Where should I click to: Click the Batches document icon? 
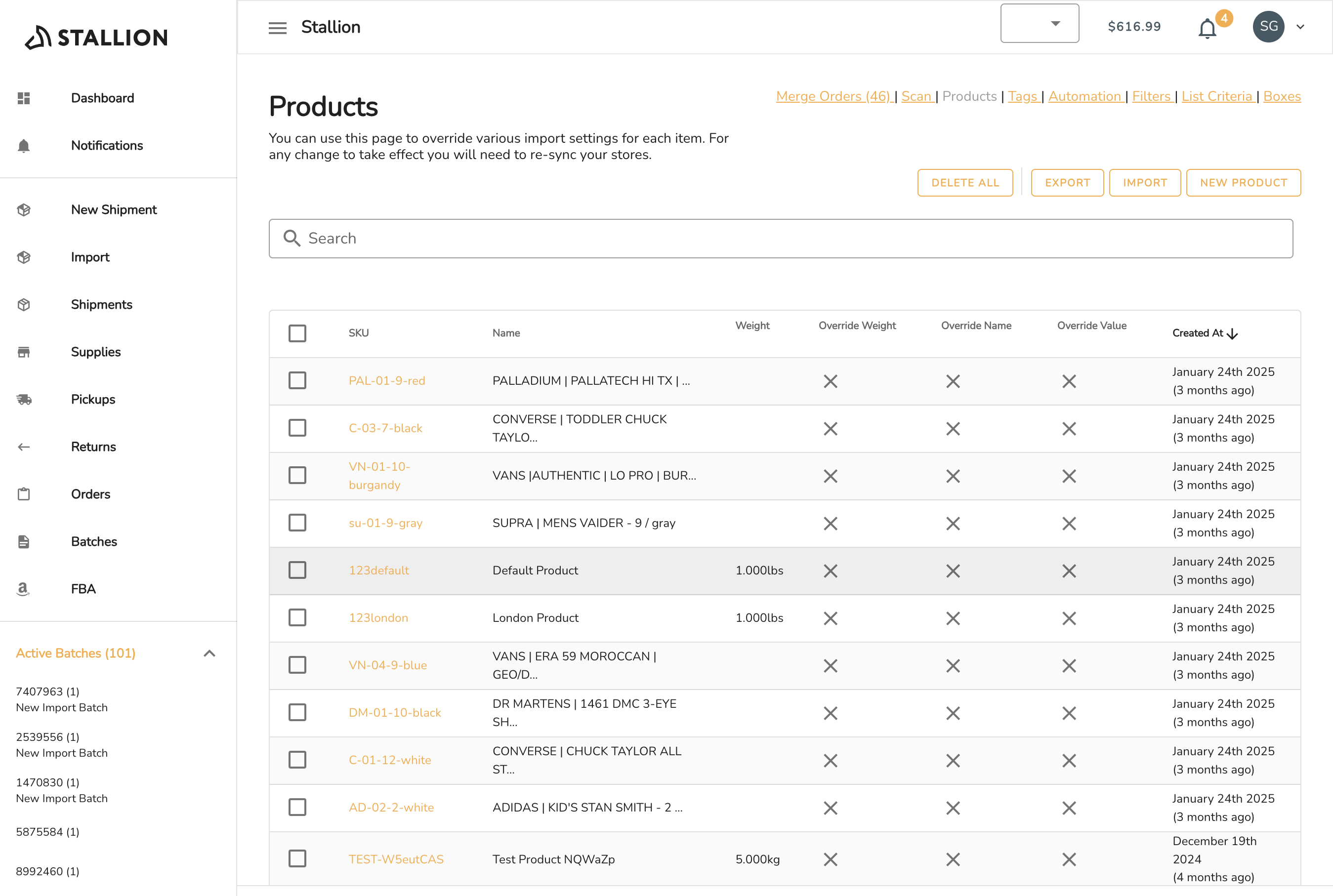coord(23,542)
